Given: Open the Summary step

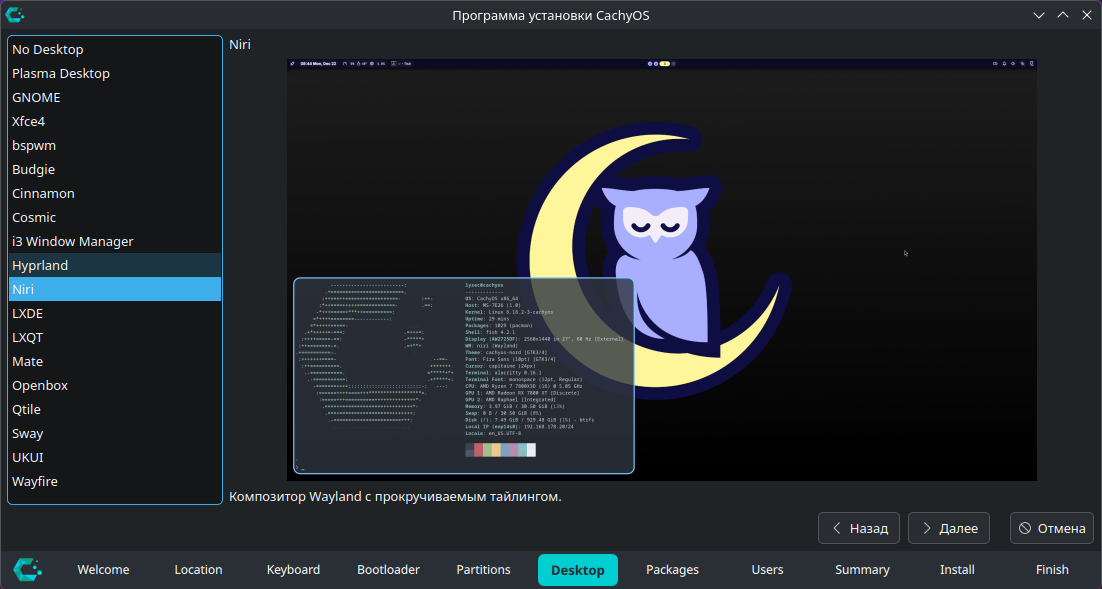Looking at the screenshot, I should pos(862,569).
